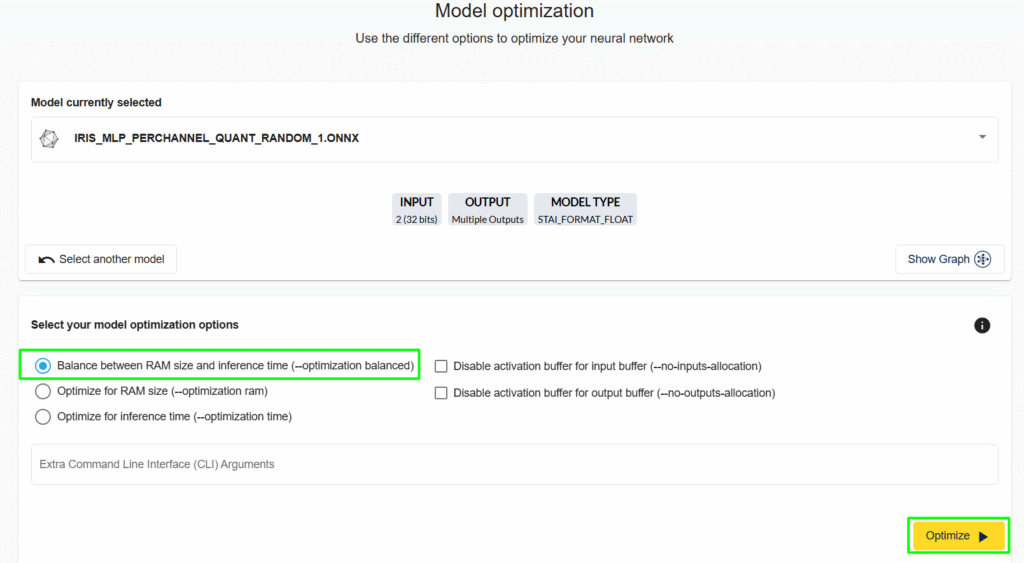Click the back arrow icon on Select another model
Screen dimensions: 1024x563
click(46, 260)
